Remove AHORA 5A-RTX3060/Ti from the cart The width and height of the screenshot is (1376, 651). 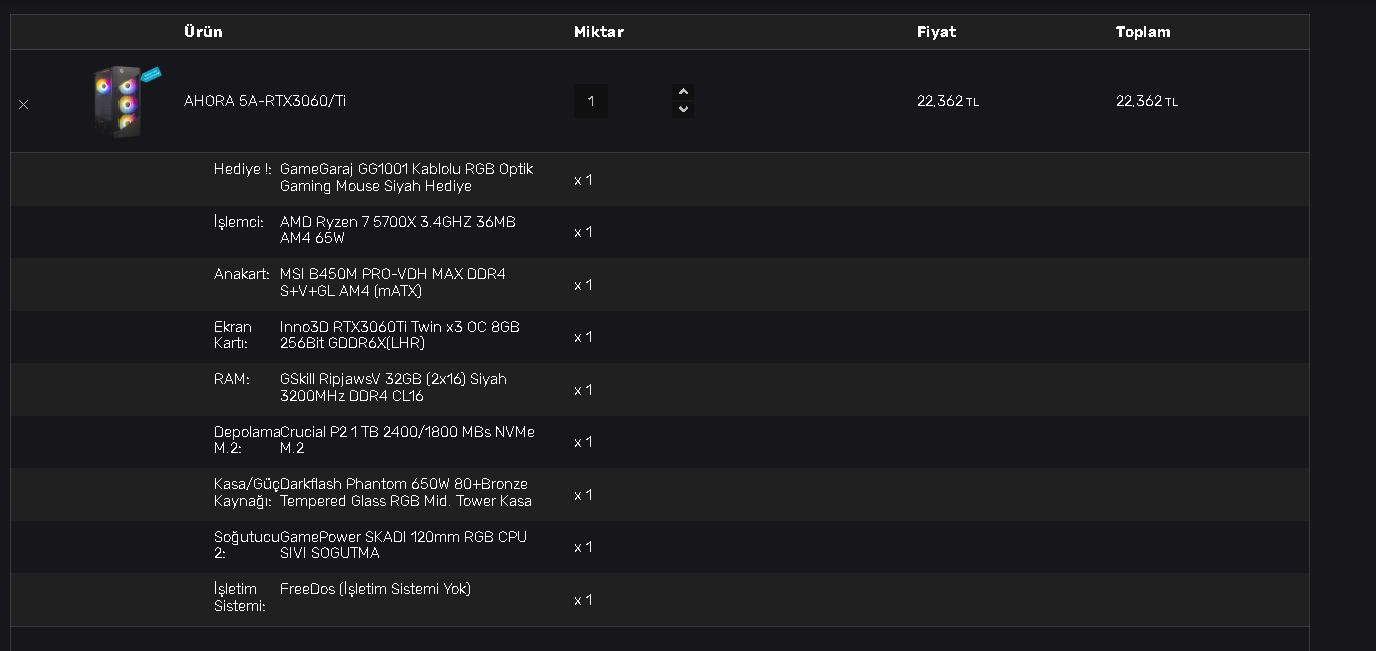coord(23,104)
